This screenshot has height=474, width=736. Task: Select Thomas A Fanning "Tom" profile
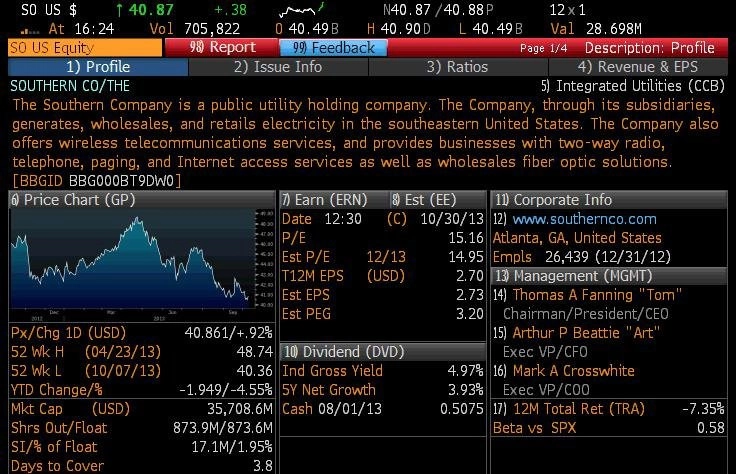(597, 295)
